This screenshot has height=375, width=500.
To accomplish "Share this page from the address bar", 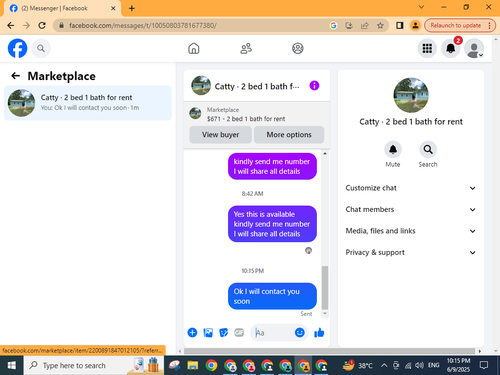I will [364, 25].
